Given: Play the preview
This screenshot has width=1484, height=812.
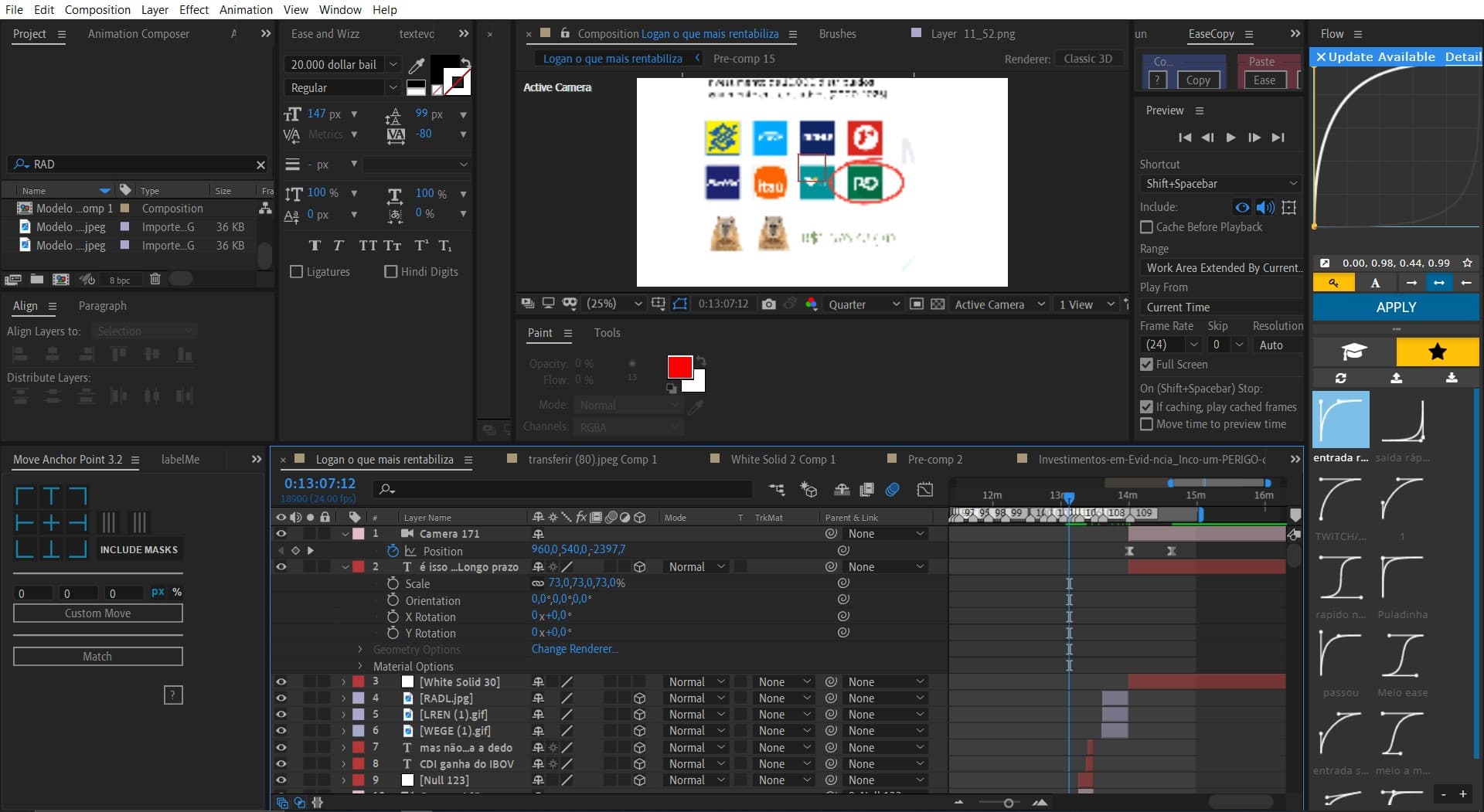Looking at the screenshot, I should [x=1231, y=138].
